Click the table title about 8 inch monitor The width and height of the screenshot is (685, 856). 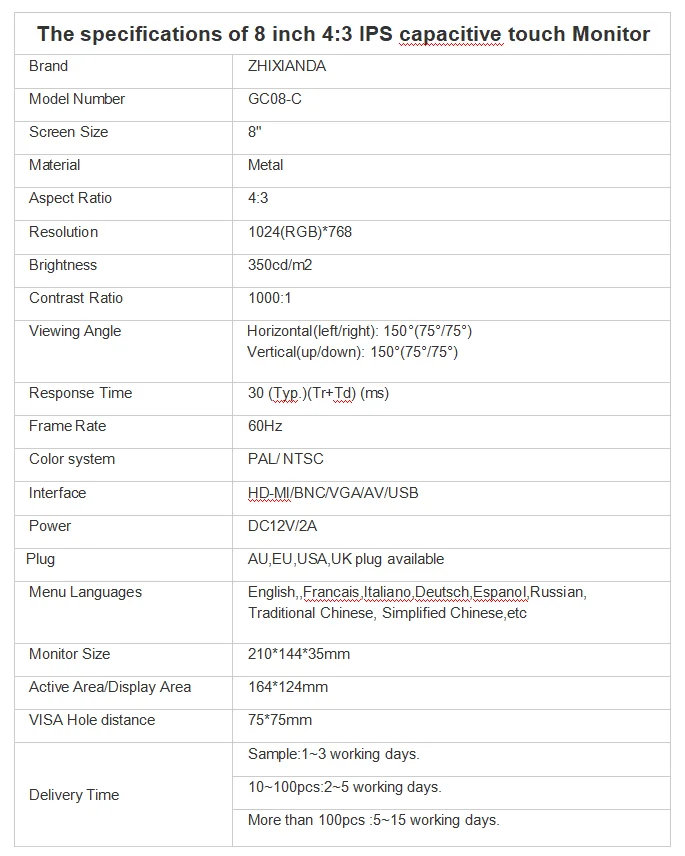click(343, 34)
